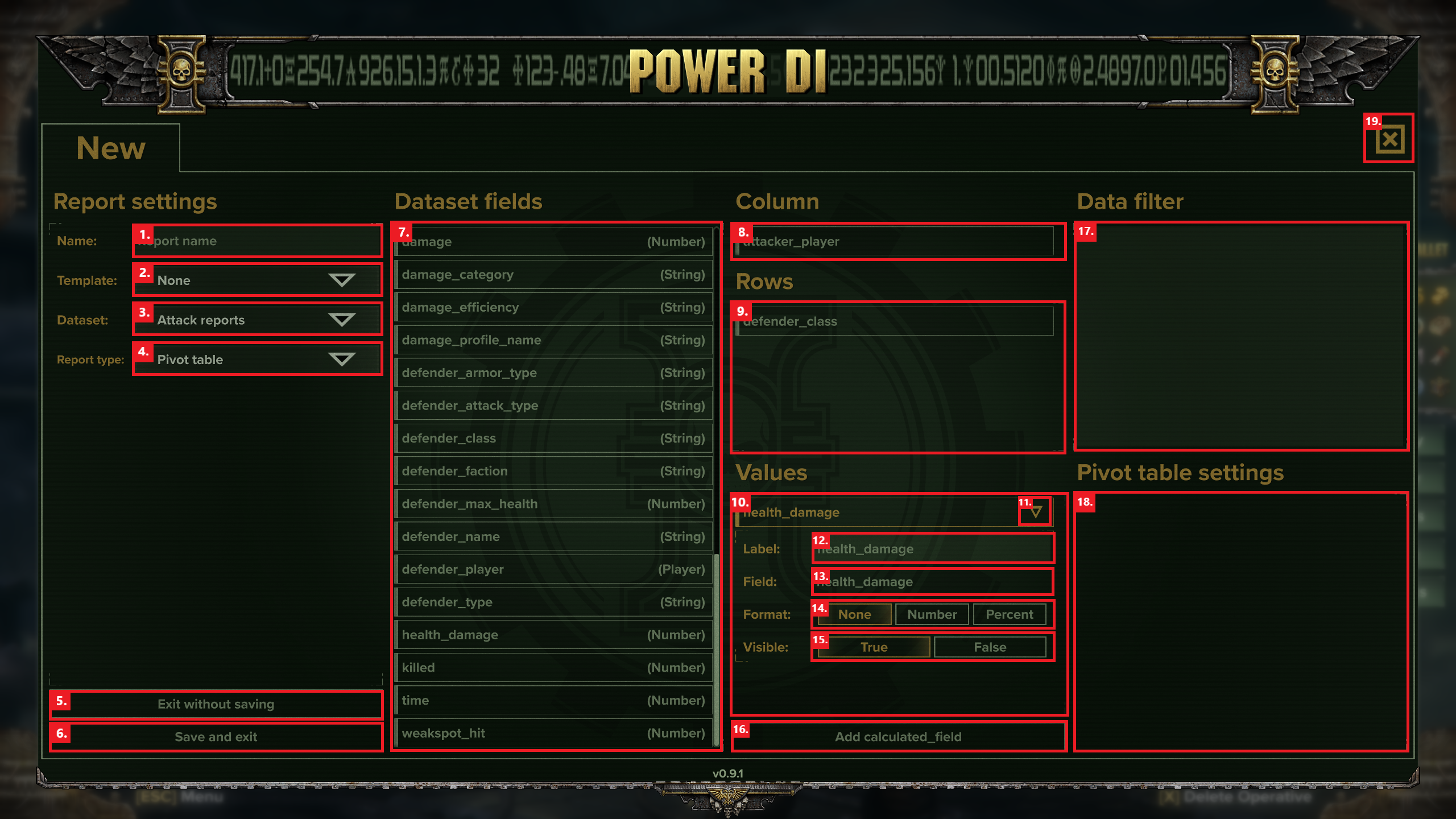1456x819 pixels.
Task: Set Format to Percent
Action: pyautogui.click(x=1009, y=614)
